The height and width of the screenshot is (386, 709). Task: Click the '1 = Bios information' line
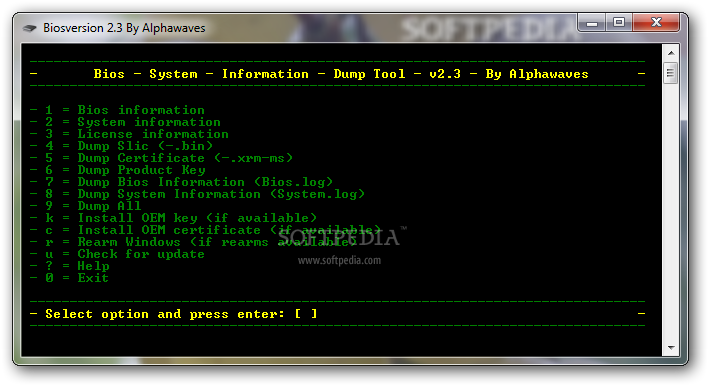click(x=117, y=110)
